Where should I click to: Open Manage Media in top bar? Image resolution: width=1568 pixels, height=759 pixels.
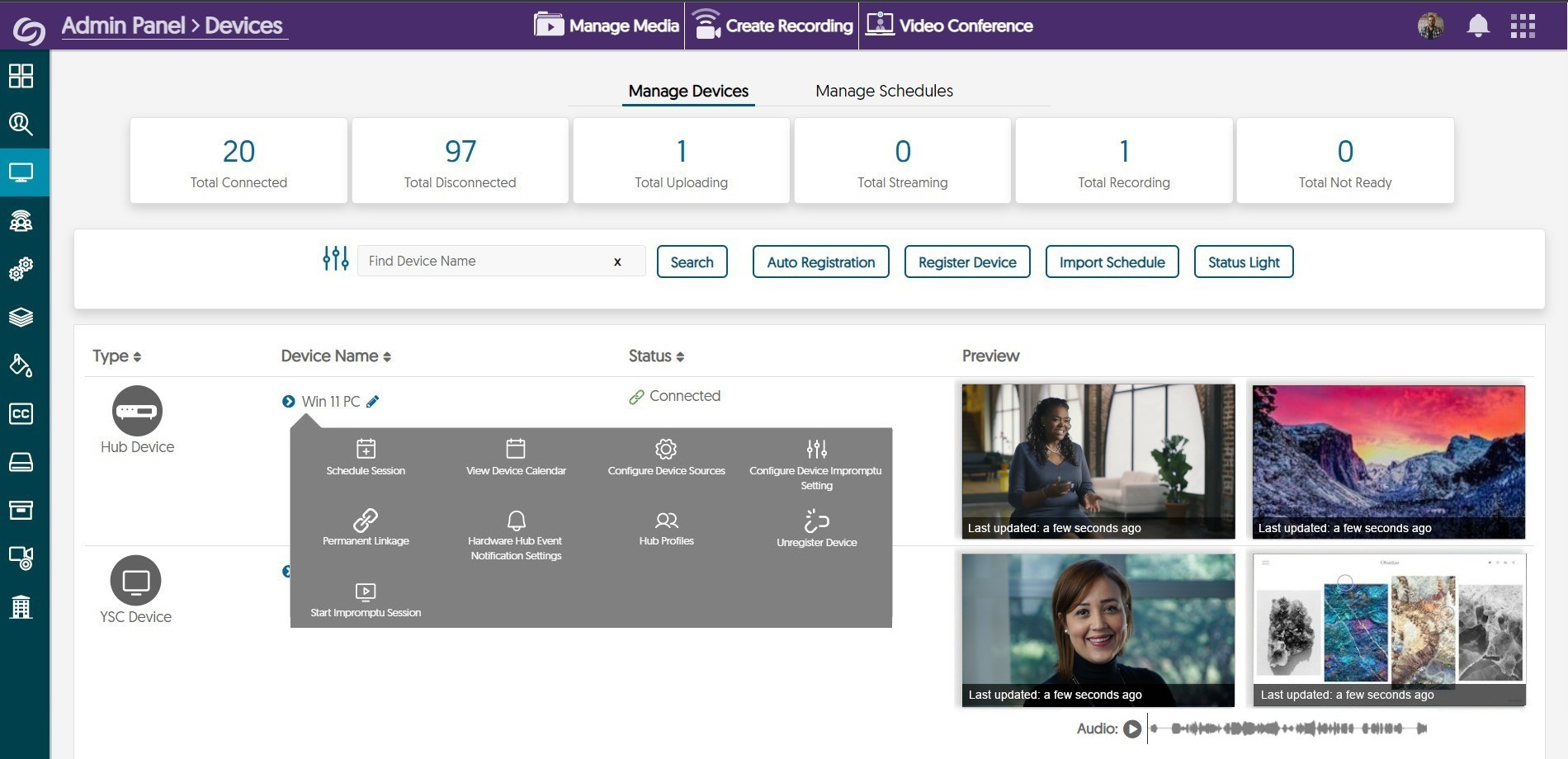(x=607, y=26)
